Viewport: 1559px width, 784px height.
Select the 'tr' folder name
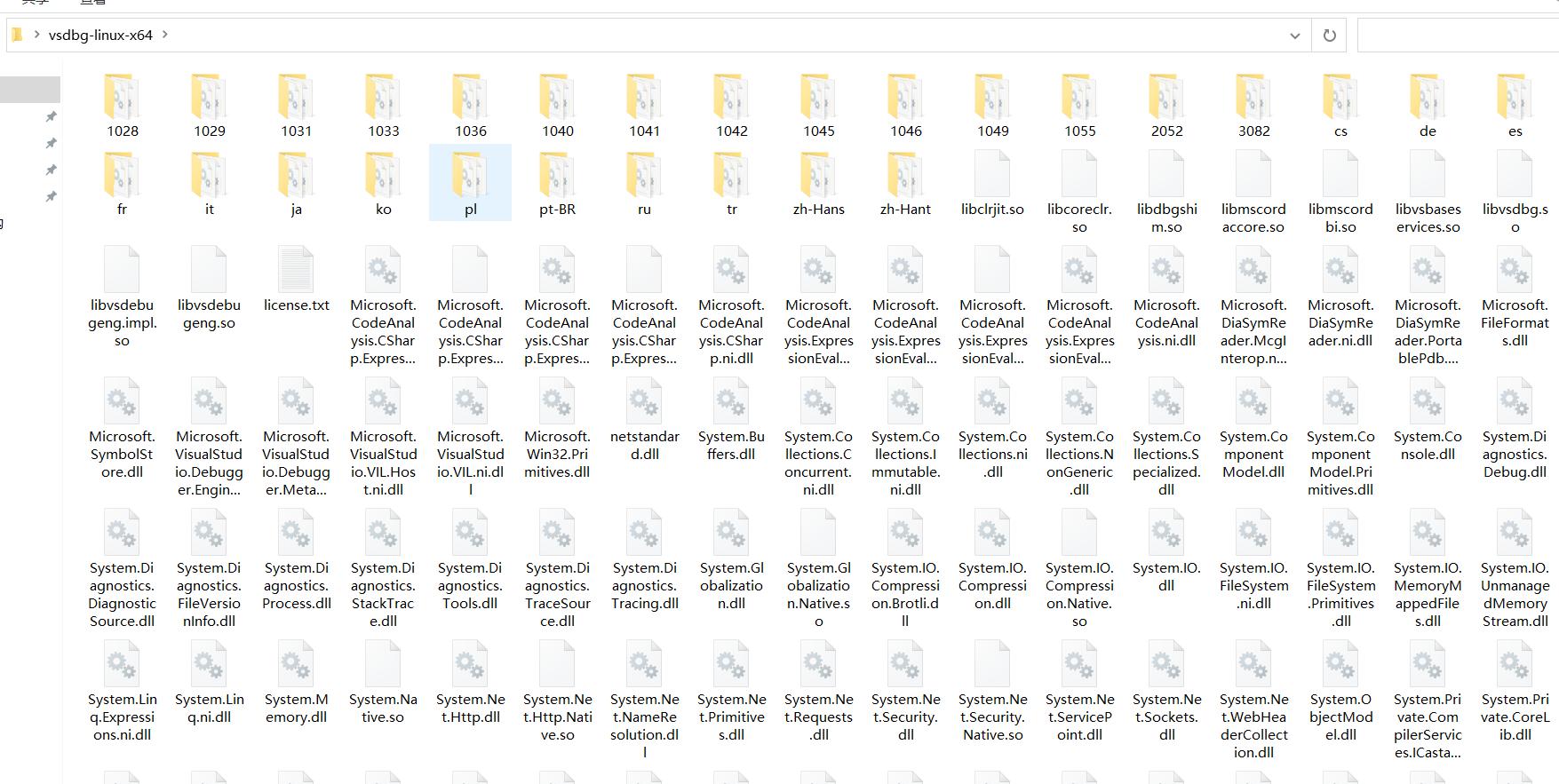[731, 210]
